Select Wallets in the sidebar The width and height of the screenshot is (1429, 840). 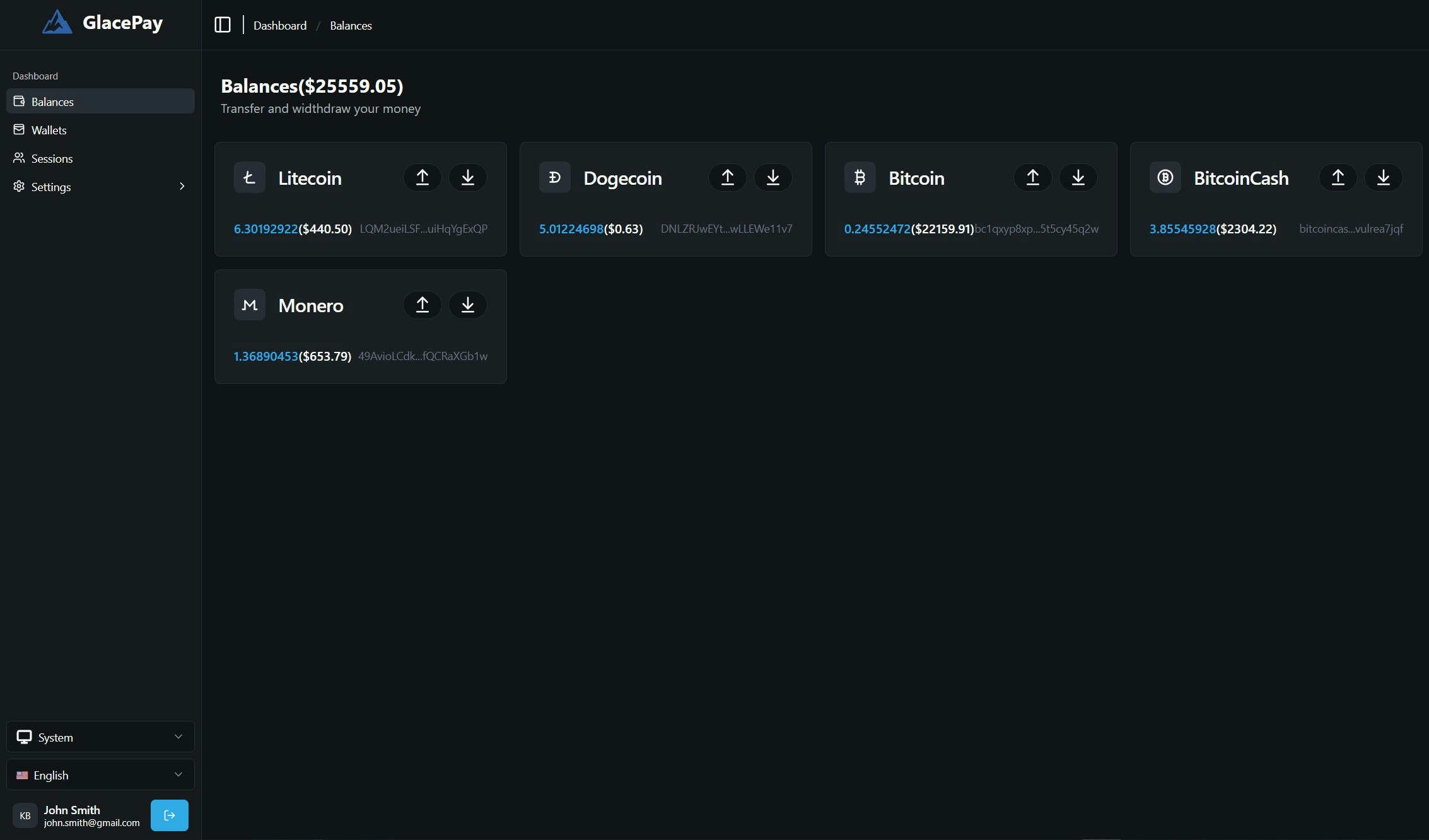pyautogui.click(x=100, y=130)
